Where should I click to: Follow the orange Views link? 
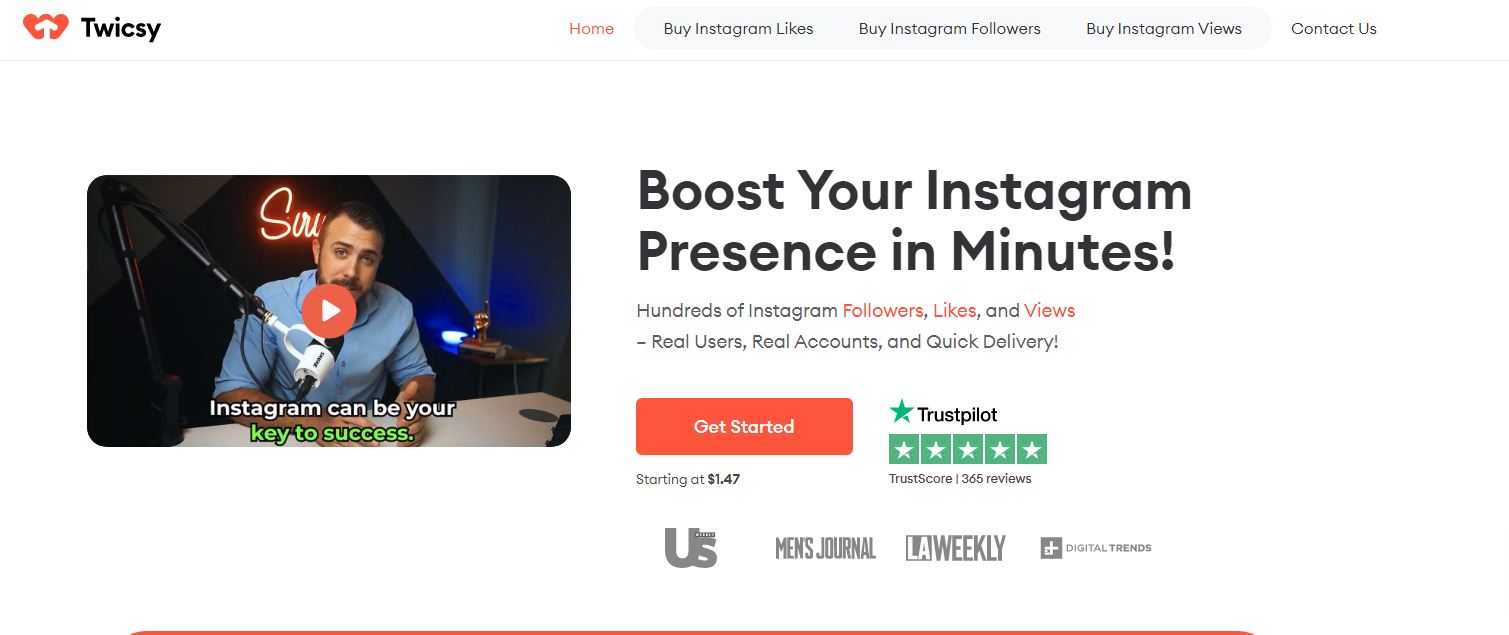coord(1049,310)
